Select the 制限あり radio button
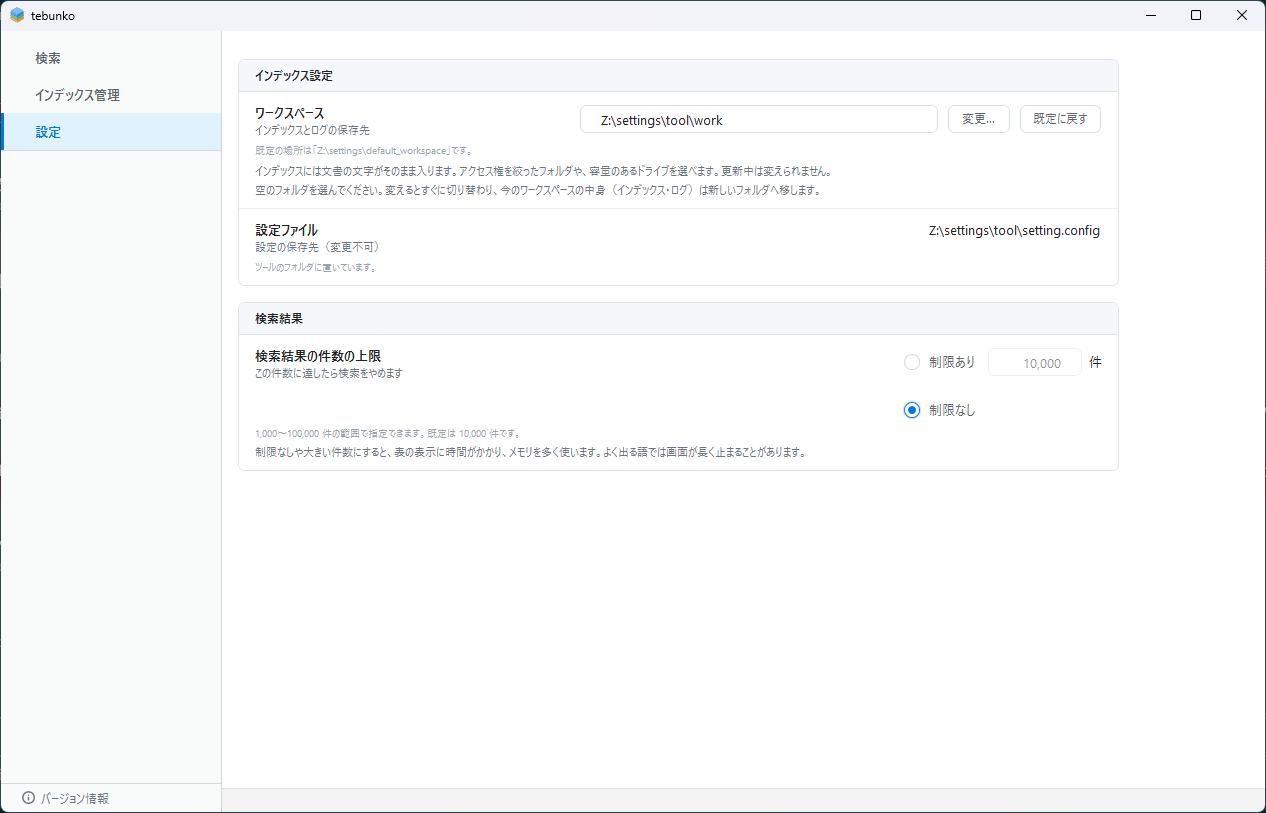 (912, 362)
